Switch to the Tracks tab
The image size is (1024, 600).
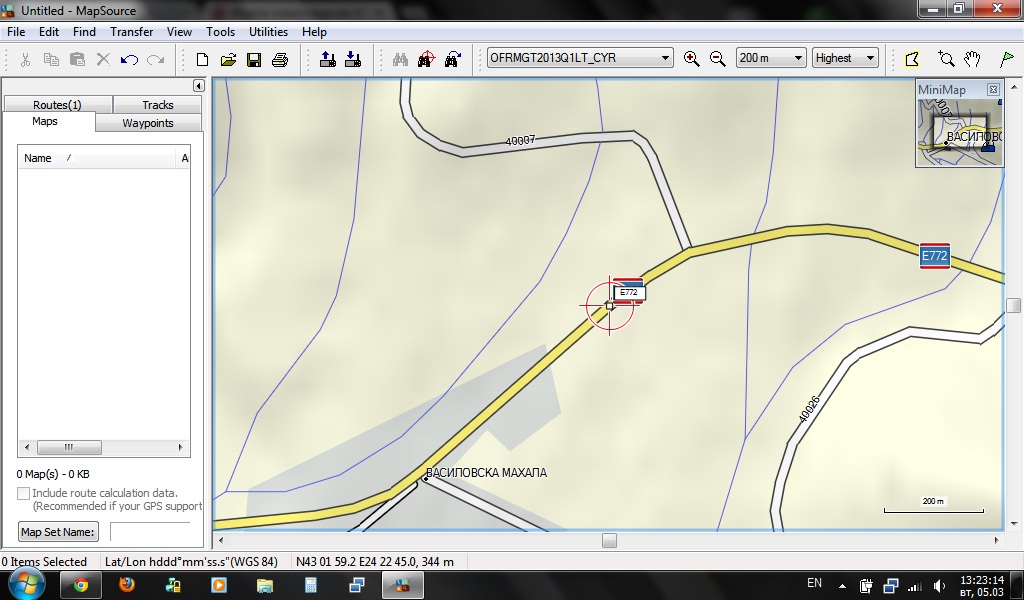tap(157, 104)
